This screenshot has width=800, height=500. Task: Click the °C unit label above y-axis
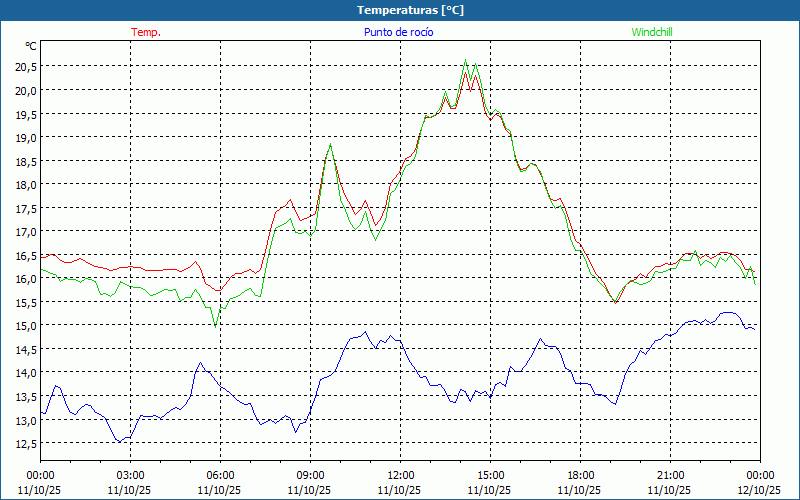(31, 46)
